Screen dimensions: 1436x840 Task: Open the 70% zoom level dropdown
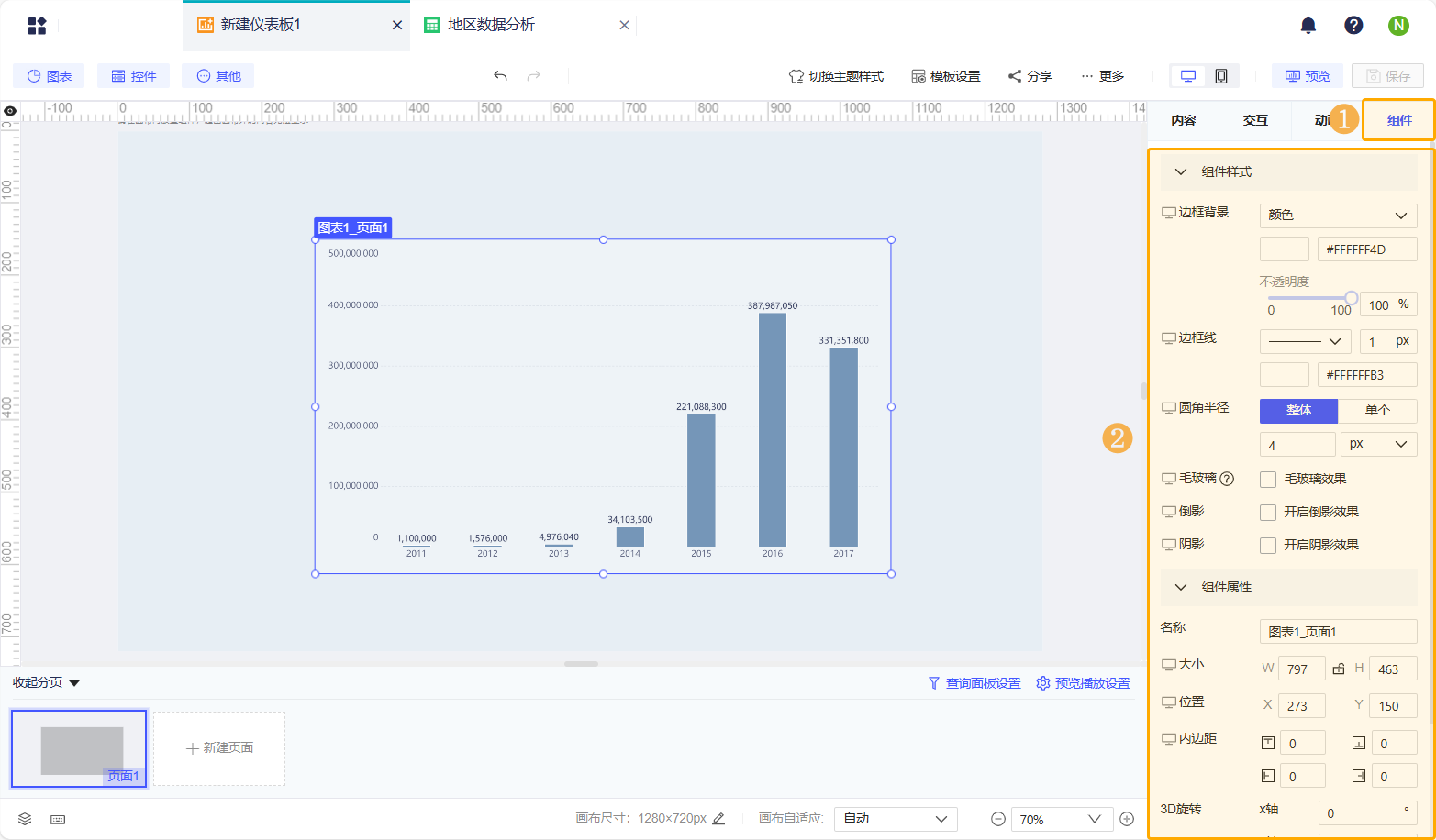click(x=1062, y=819)
